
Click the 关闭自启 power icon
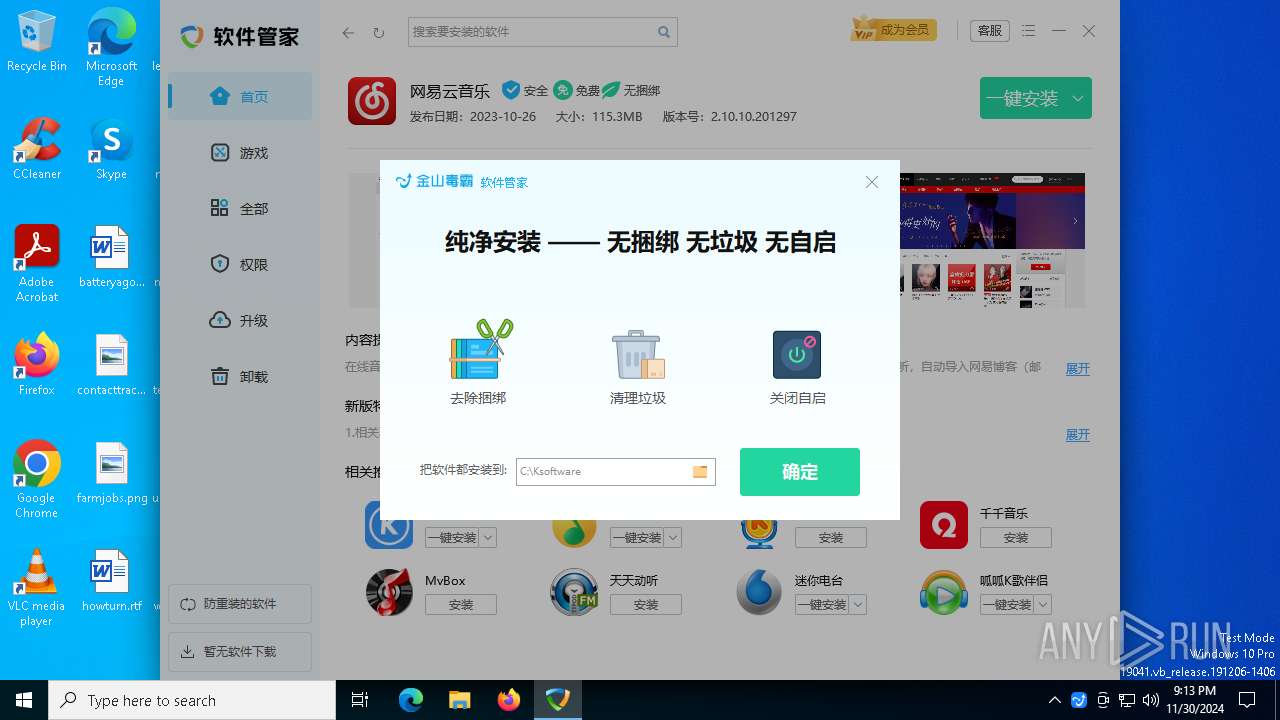tap(797, 354)
